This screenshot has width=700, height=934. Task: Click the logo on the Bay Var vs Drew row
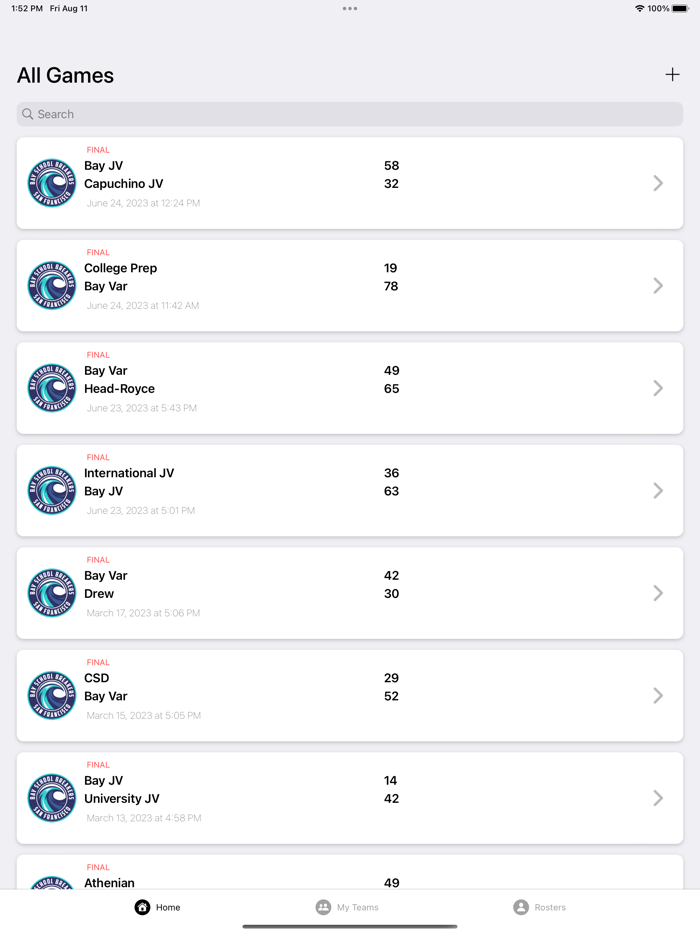click(x=51, y=593)
